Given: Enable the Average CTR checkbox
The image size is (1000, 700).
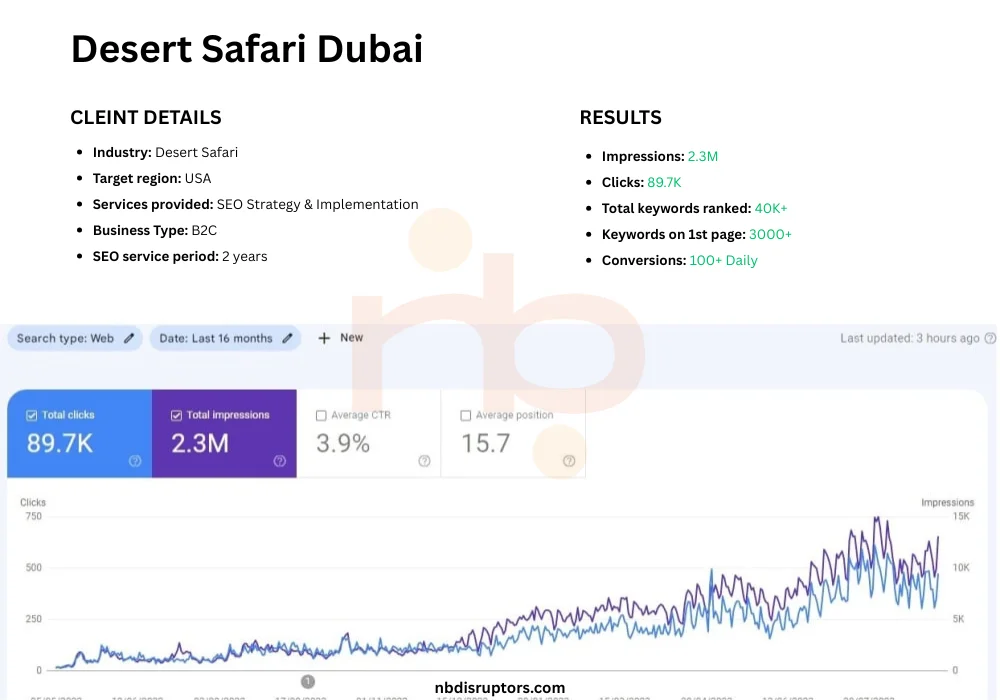Looking at the screenshot, I should click(321, 415).
